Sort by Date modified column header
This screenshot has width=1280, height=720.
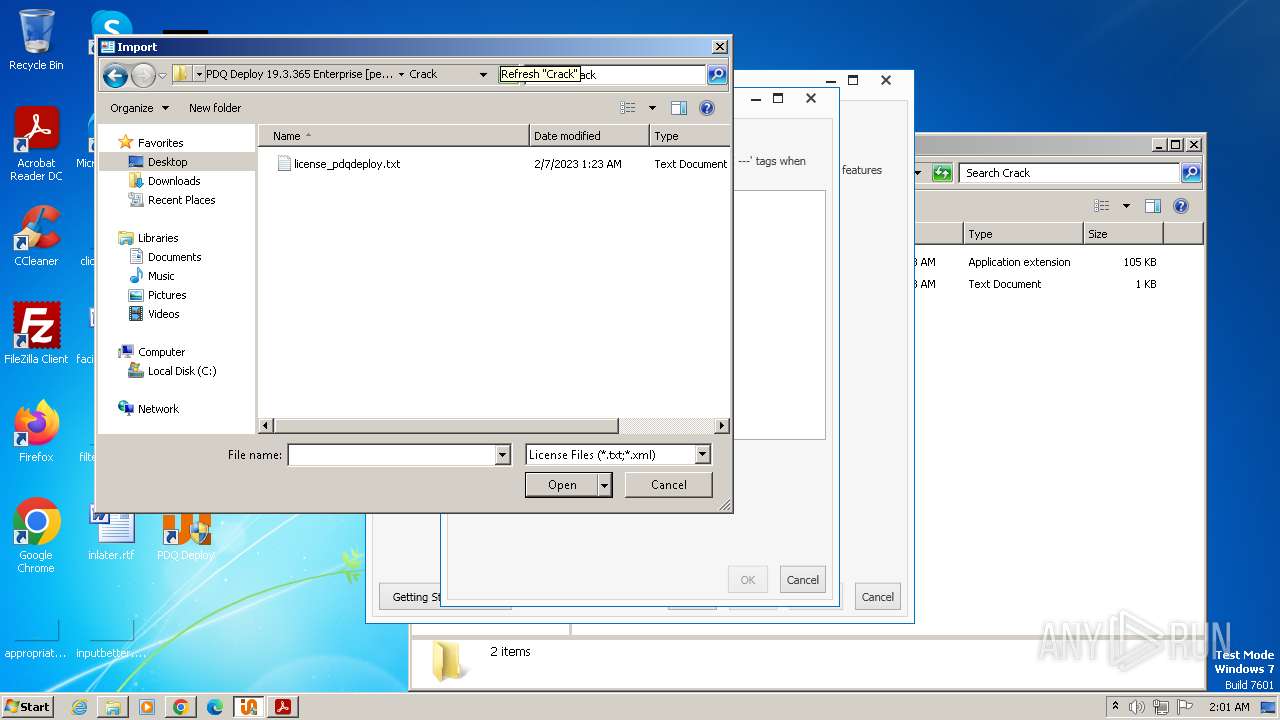pyautogui.click(x=589, y=136)
